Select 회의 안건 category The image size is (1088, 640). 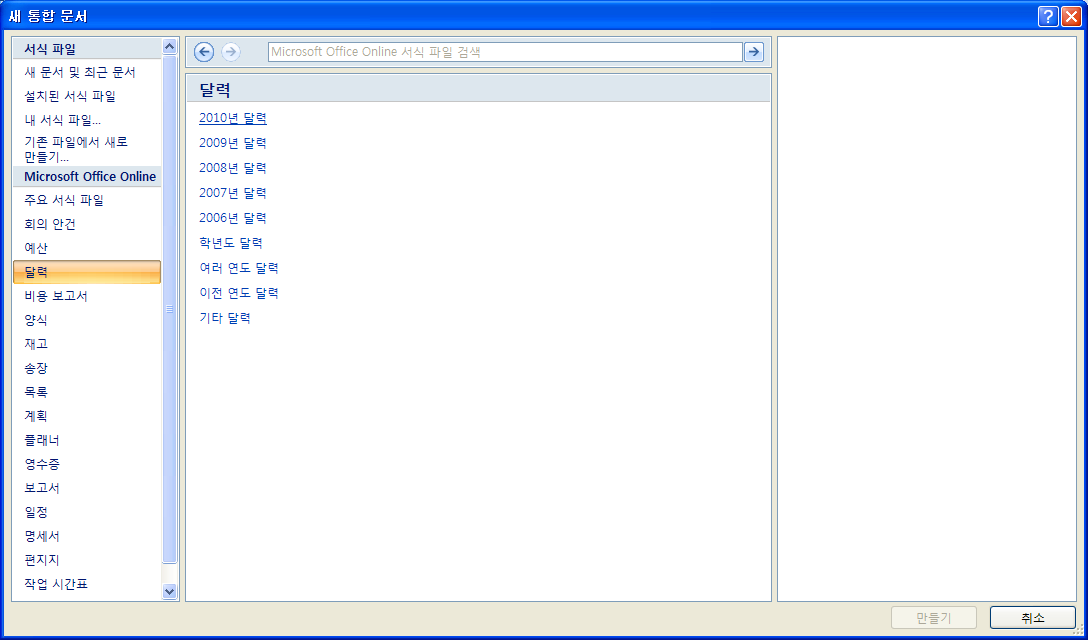pos(87,224)
